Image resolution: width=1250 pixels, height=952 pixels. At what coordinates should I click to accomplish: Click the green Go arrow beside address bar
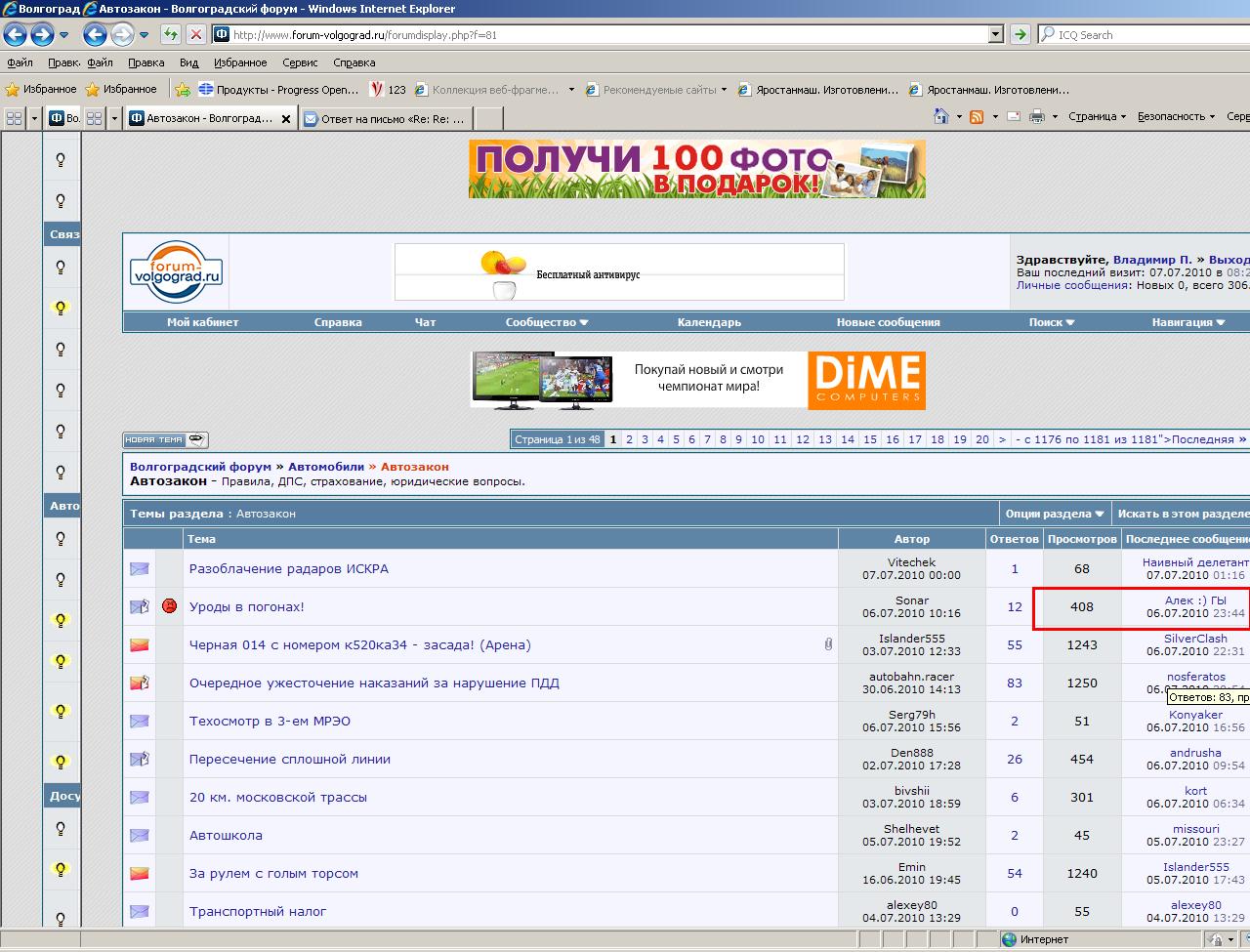(1021, 35)
